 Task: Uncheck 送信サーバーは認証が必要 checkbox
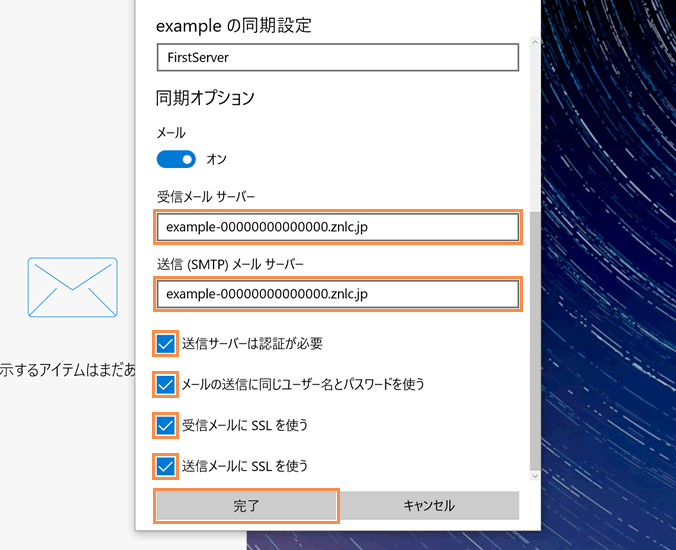click(x=166, y=344)
